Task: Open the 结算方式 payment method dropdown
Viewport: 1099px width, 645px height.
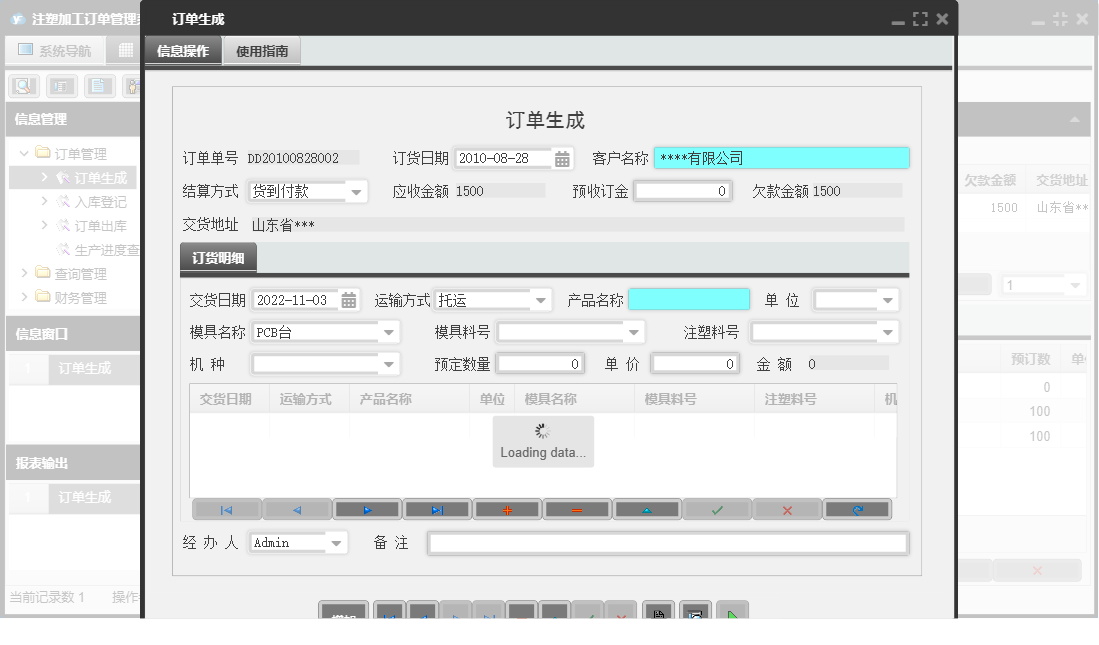Action: [x=356, y=190]
